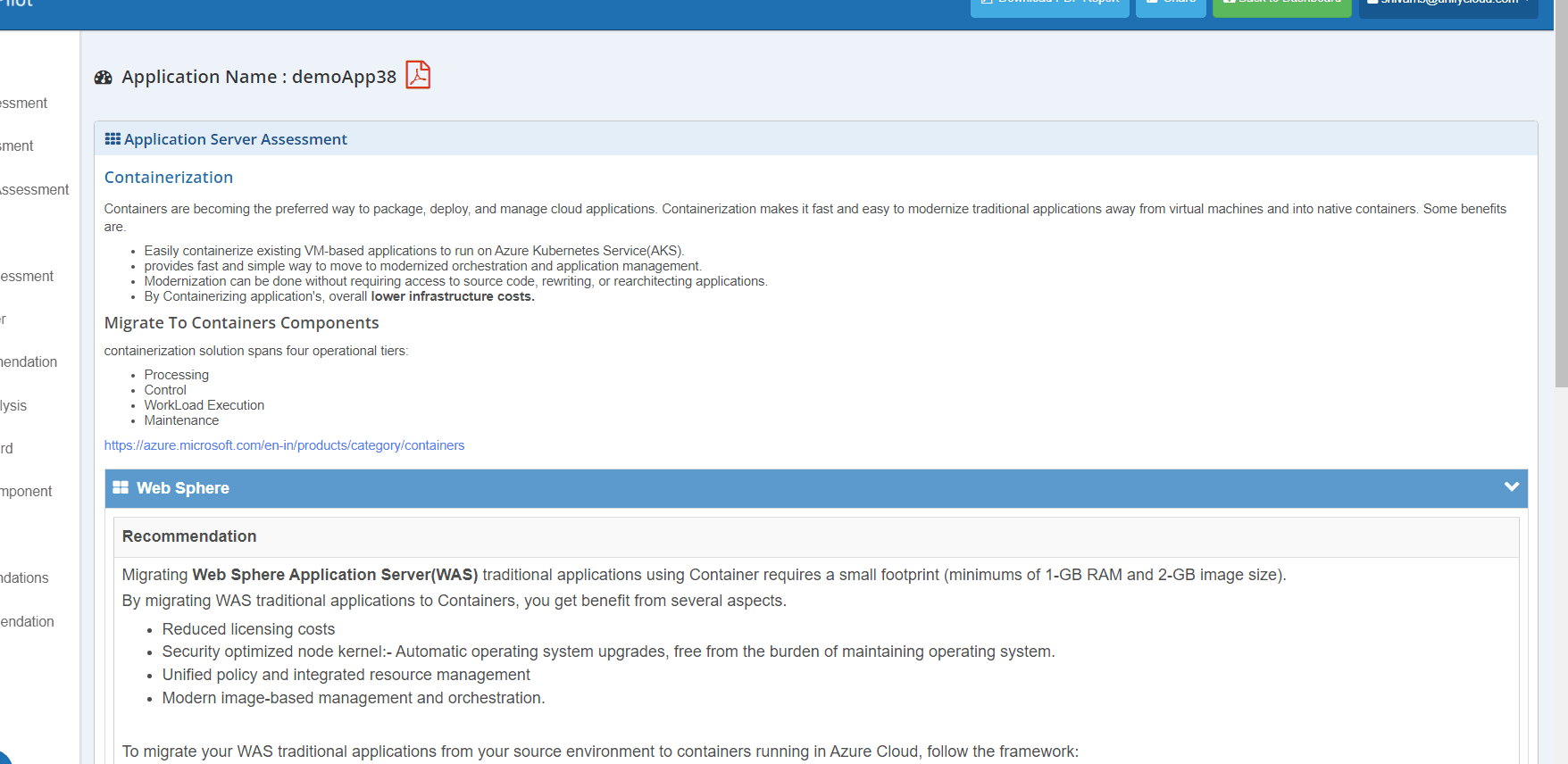
Task: Click 'Modern image-based management and orchestration.' bullet
Action: [354, 698]
